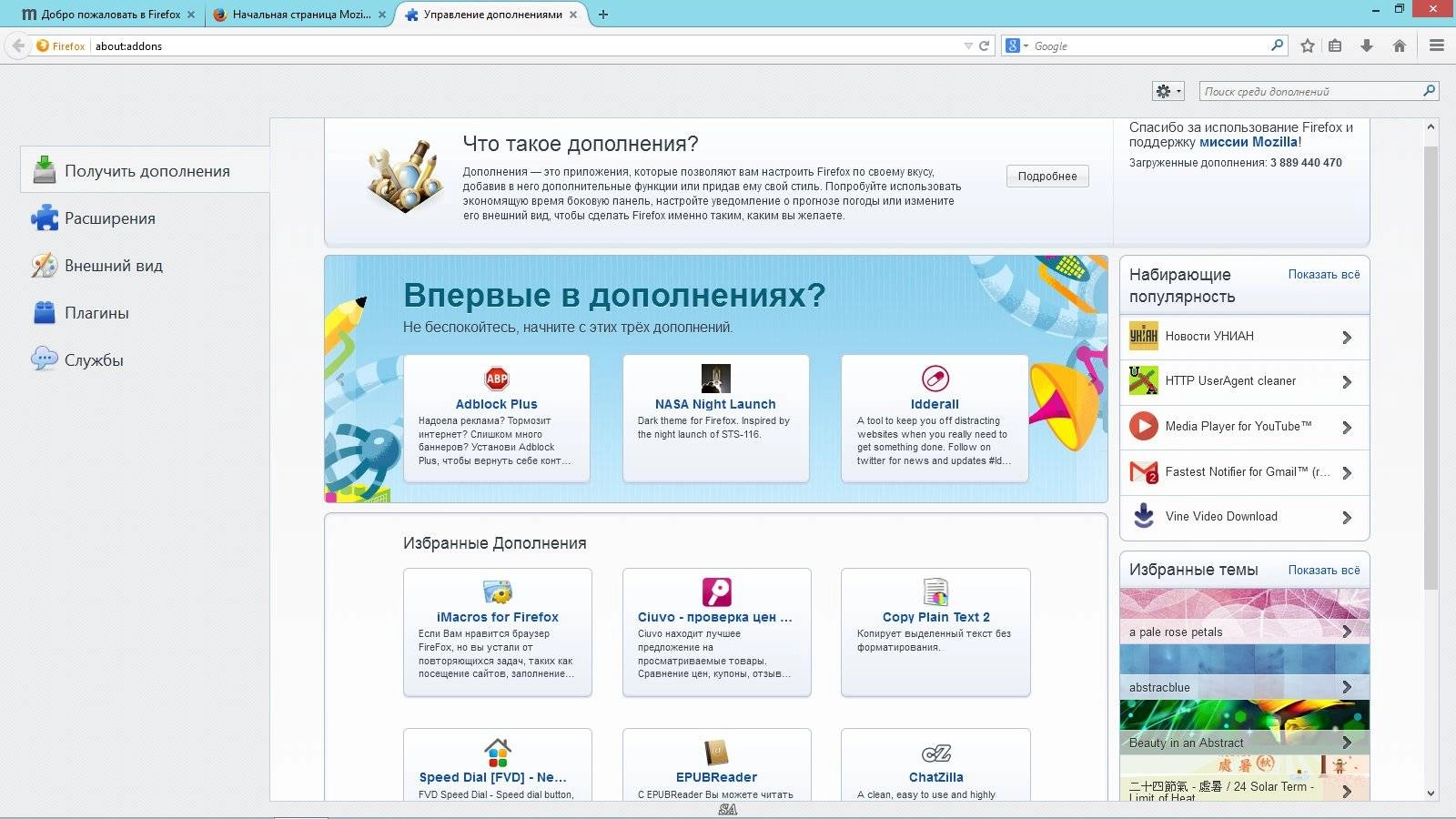Open the Idderall title link
The height and width of the screenshot is (819, 1456).
click(935, 404)
